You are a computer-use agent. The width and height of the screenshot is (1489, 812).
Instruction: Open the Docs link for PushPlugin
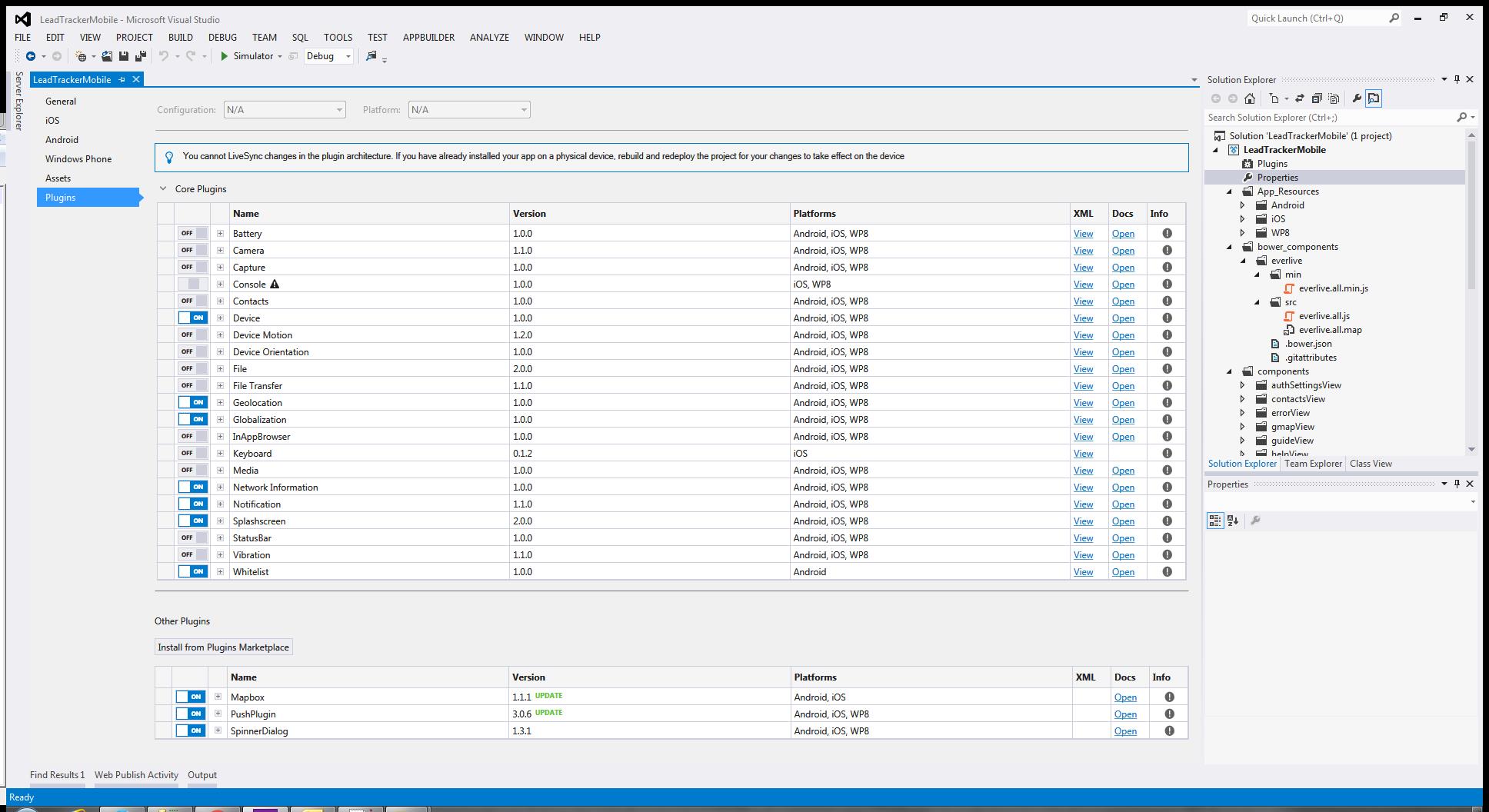click(x=1125, y=714)
